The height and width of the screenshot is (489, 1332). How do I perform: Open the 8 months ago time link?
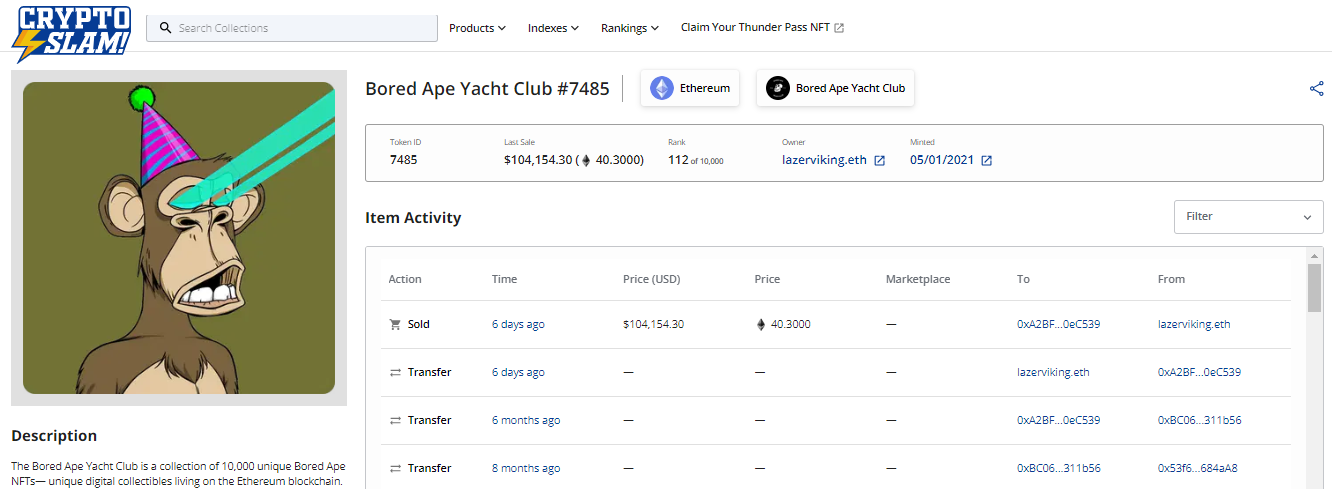526,468
